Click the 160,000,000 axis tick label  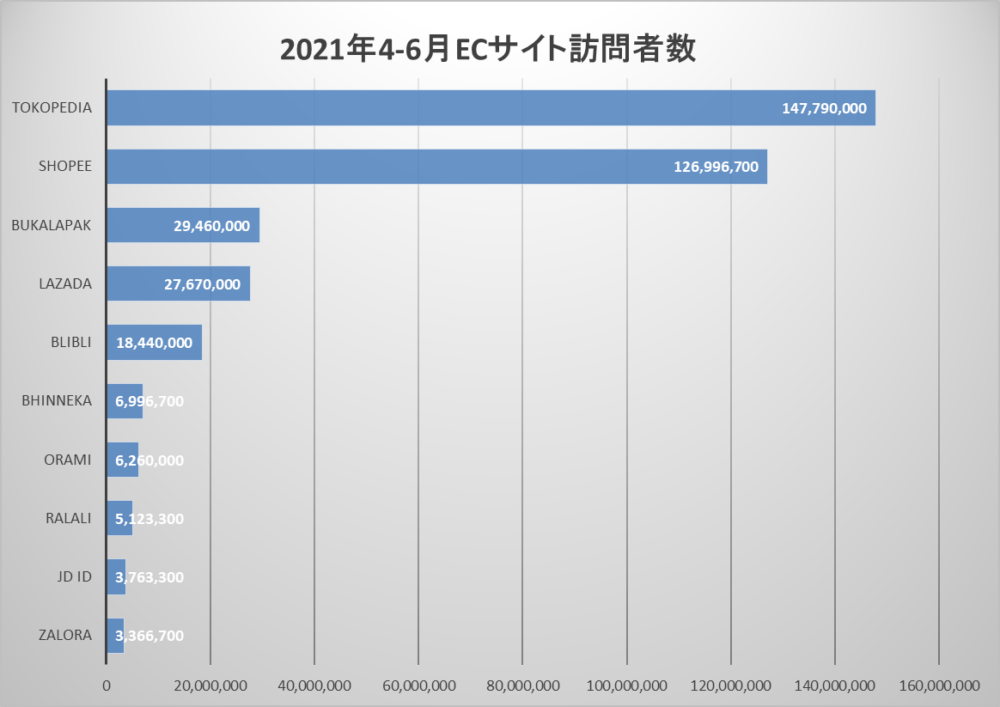[939, 686]
